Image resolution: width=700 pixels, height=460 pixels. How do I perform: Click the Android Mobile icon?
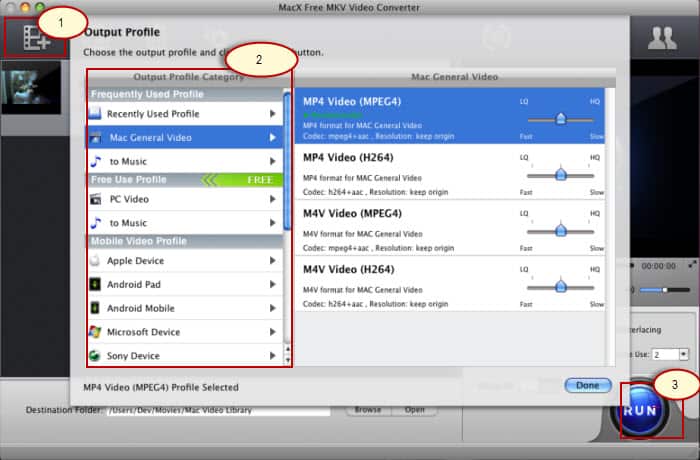point(95,308)
